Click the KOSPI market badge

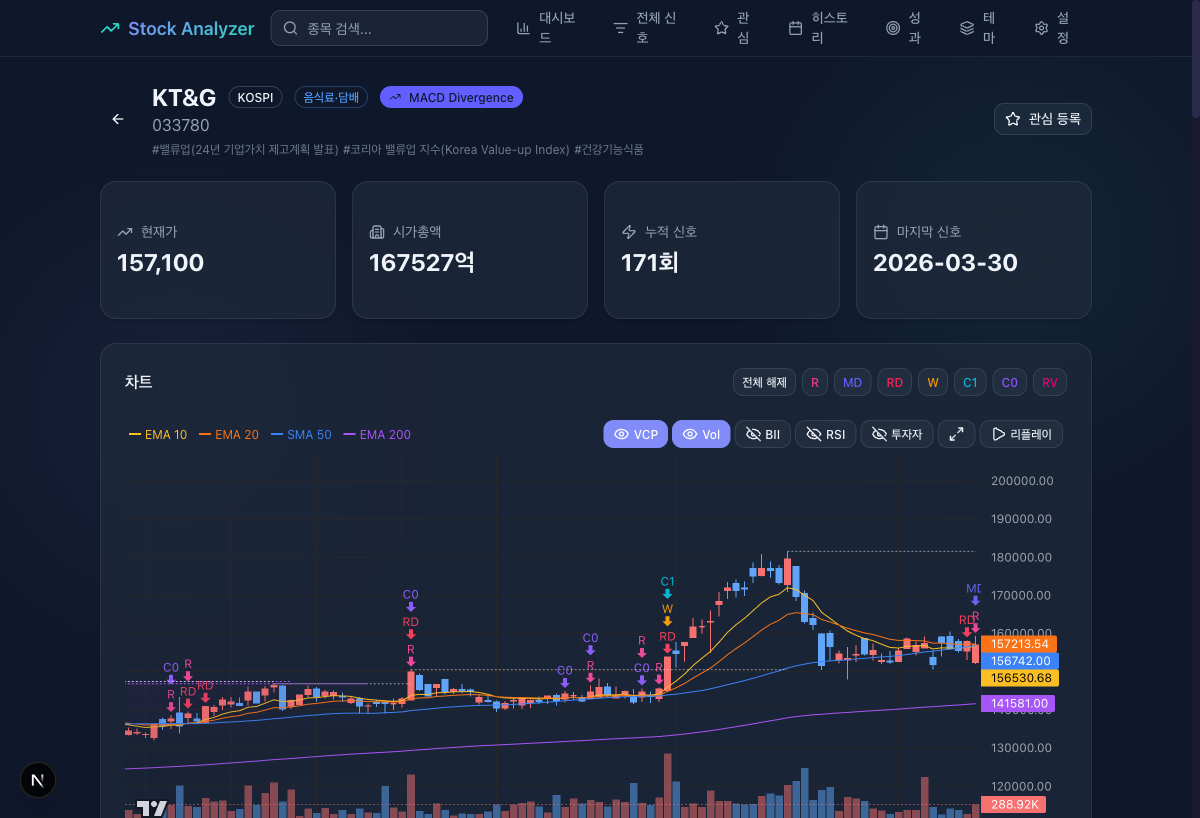(255, 97)
